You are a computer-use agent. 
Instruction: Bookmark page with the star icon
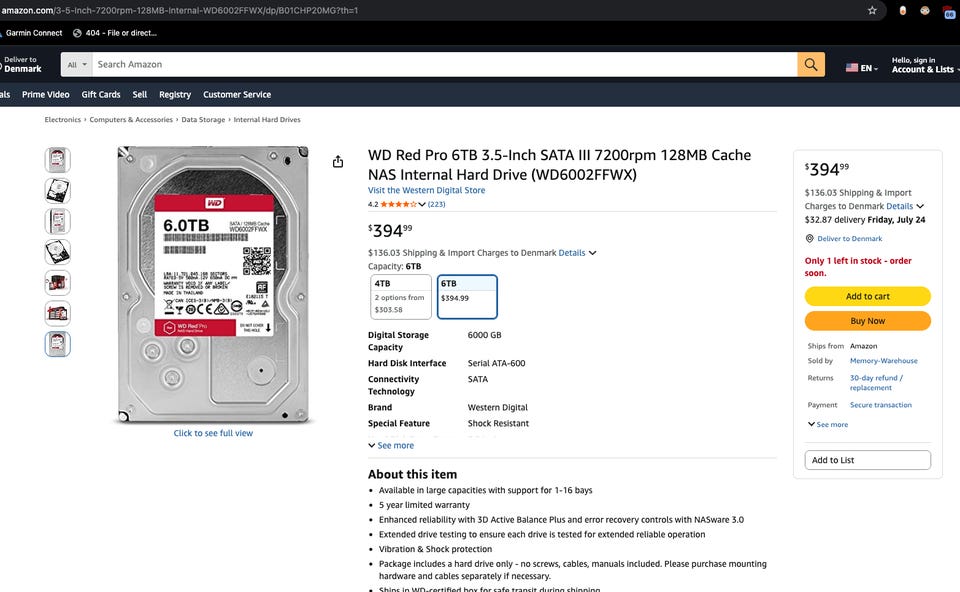[872, 10]
